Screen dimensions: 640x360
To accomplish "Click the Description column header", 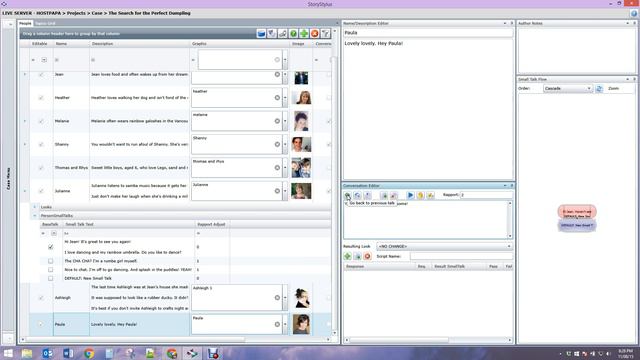I will (140, 44).
